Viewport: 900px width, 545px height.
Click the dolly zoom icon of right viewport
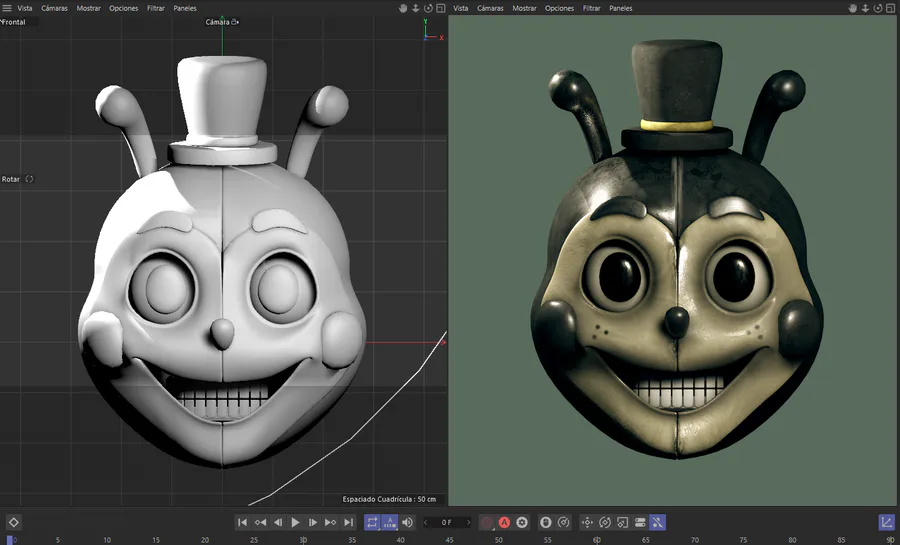[x=866, y=8]
